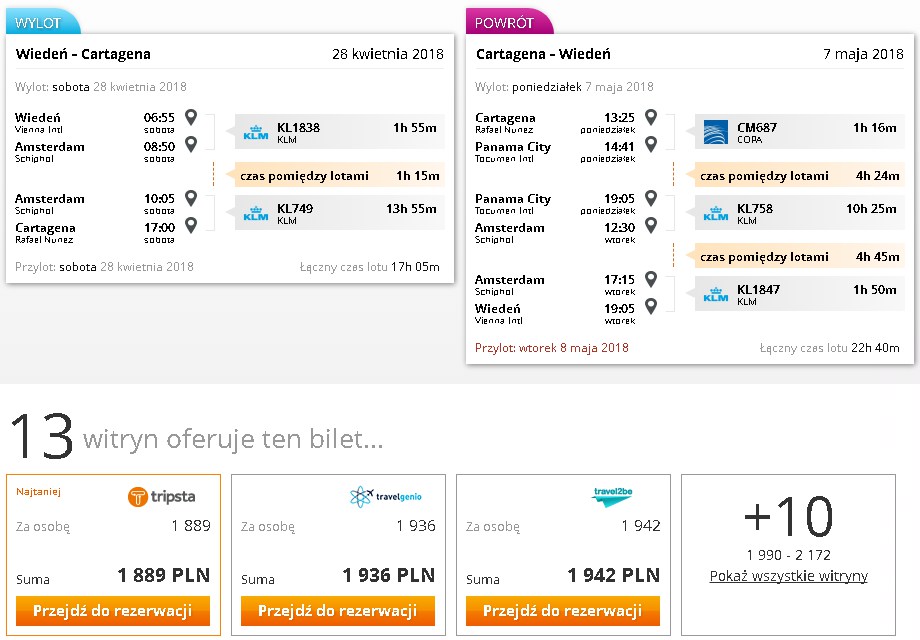Image resolution: width=920 pixels, height=640 pixels.
Task: Click the map pin at Cartagena 17:00 arrival
Action: (x=191, y=225)
